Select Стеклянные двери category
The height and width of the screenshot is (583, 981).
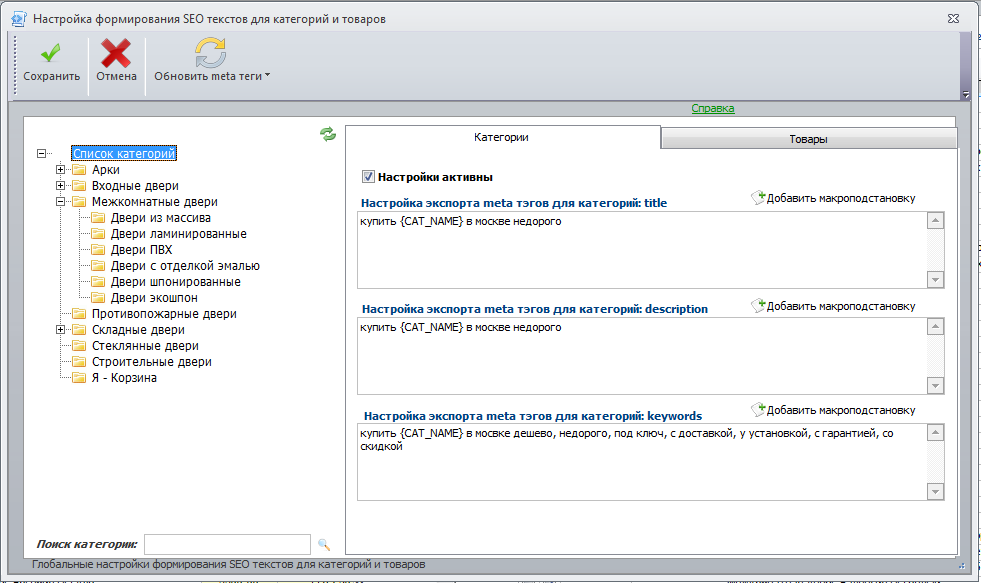(145, 346)
